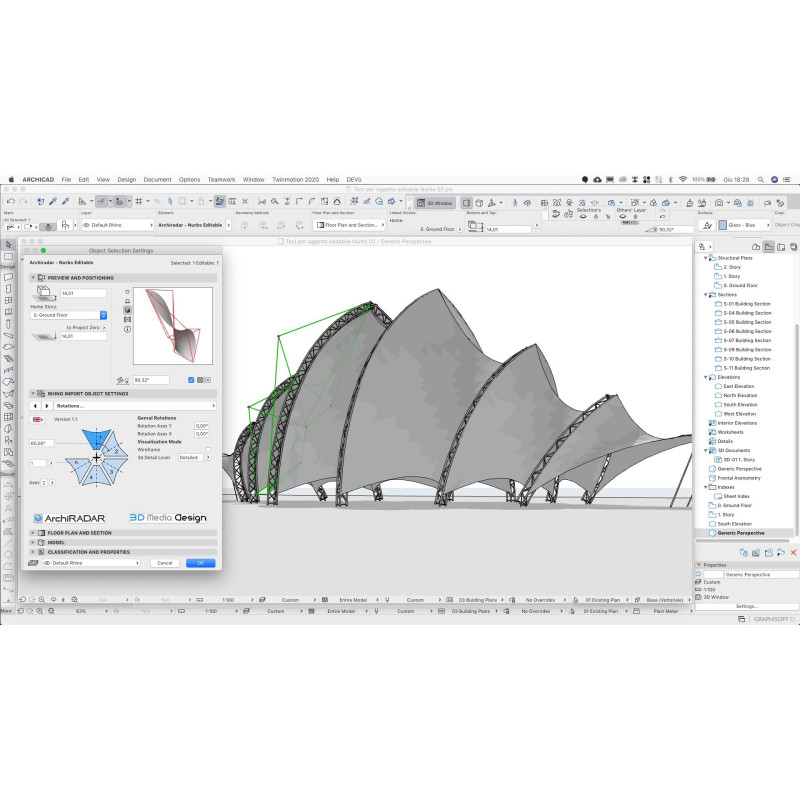Click the UK flag language icon
The height and width of the screenshot is (800, 800).
pos(37,419)
